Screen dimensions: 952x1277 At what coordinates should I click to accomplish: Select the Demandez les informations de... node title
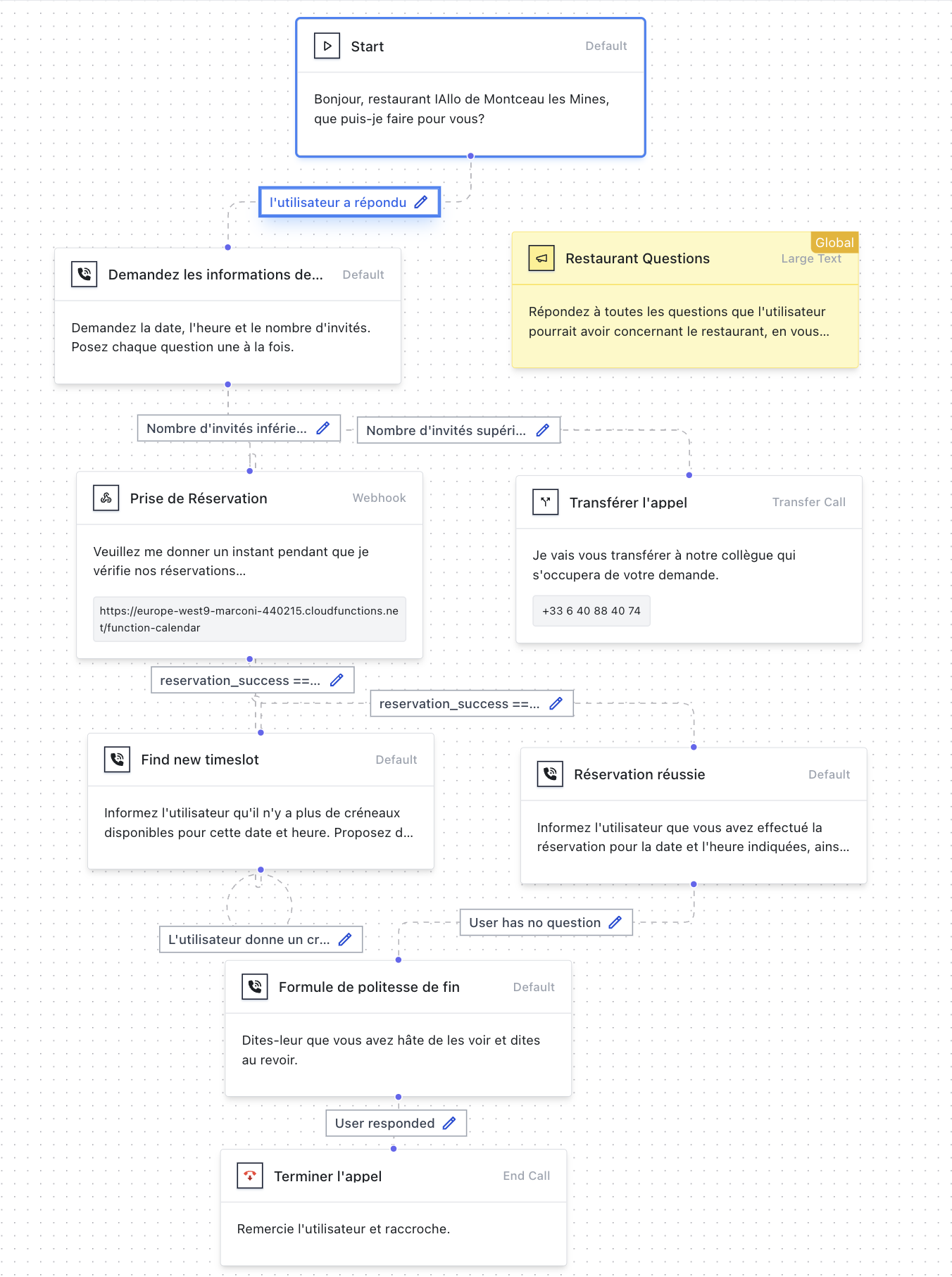[x=215, y=275]
